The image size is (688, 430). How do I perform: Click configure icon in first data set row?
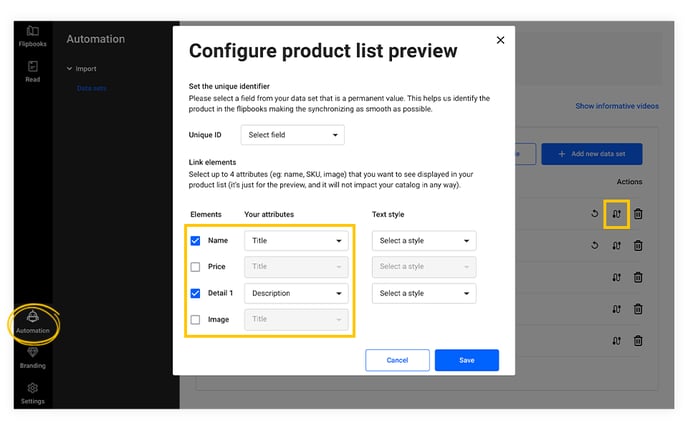coord(616,214)
